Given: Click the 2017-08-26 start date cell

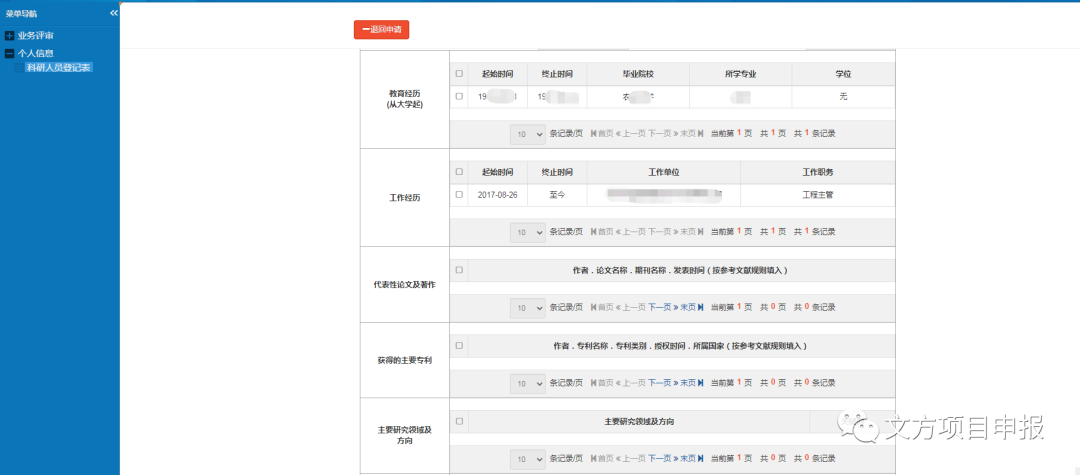Looking at the screenshot, I should tap(497, 196).
